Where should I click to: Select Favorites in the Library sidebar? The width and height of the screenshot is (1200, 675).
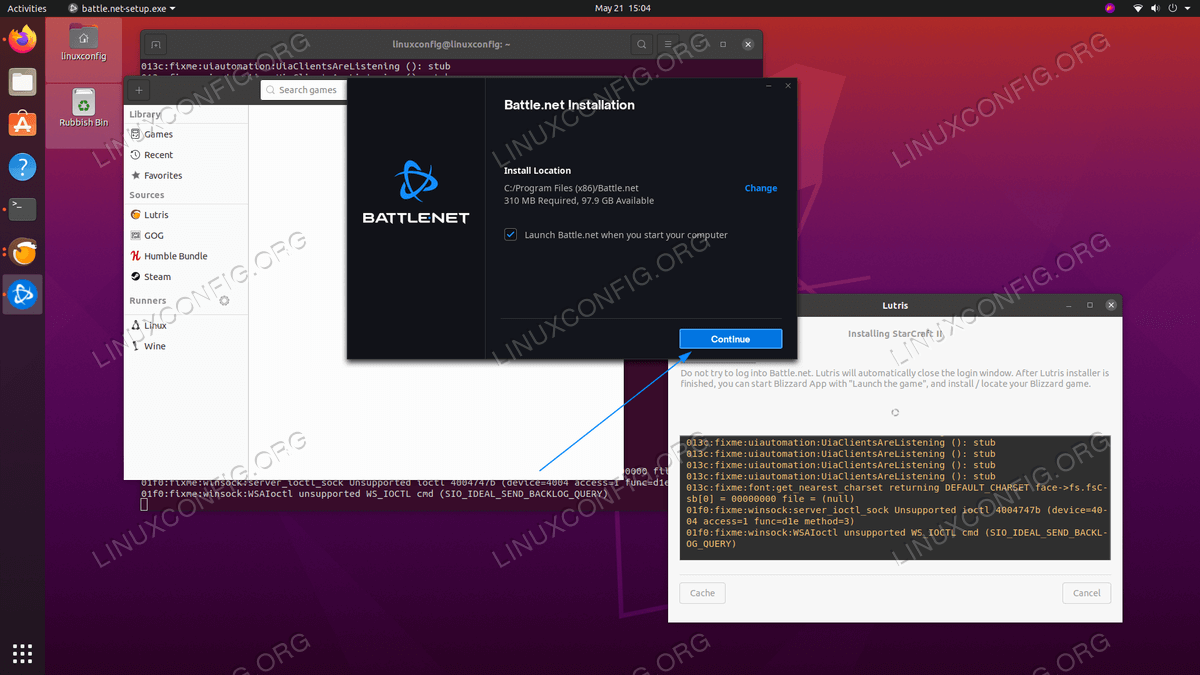162,175
